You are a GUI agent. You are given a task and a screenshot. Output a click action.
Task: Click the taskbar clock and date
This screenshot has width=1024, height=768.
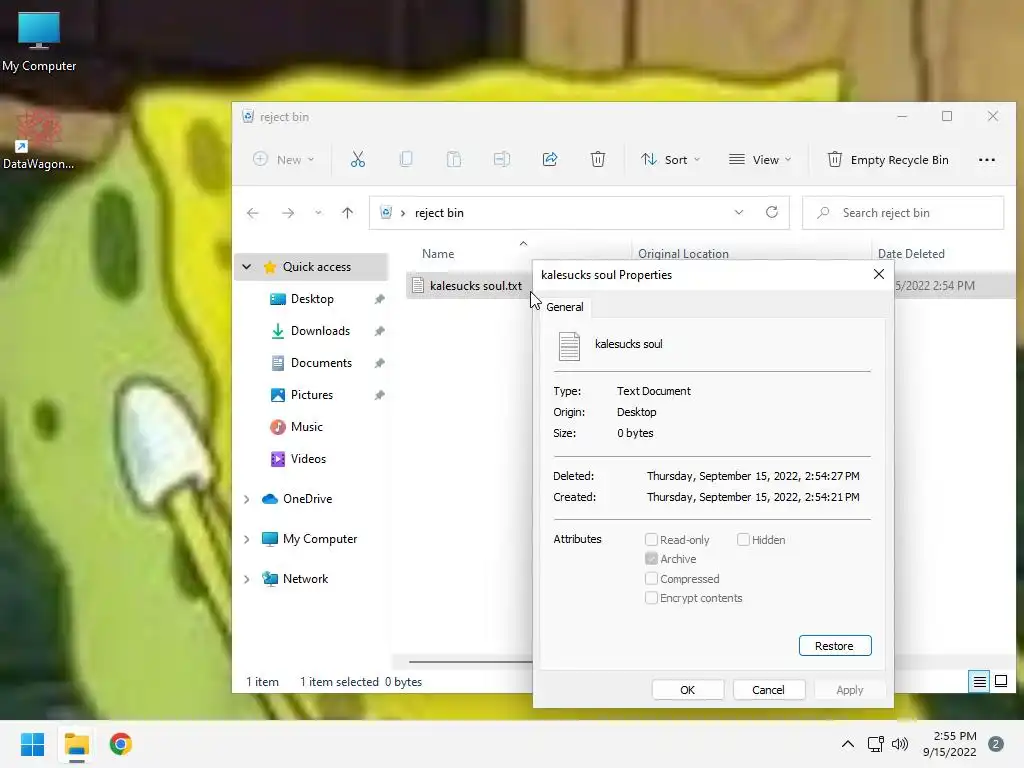click(x=950, y=744)
